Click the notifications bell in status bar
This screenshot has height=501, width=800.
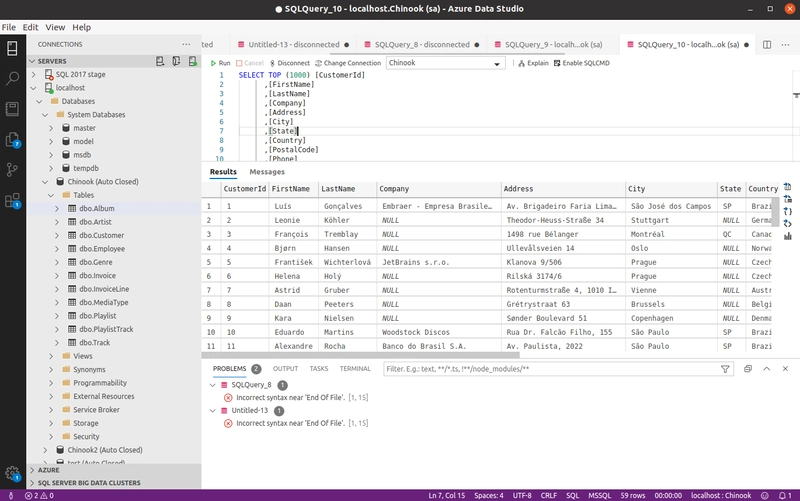point(785,495)
